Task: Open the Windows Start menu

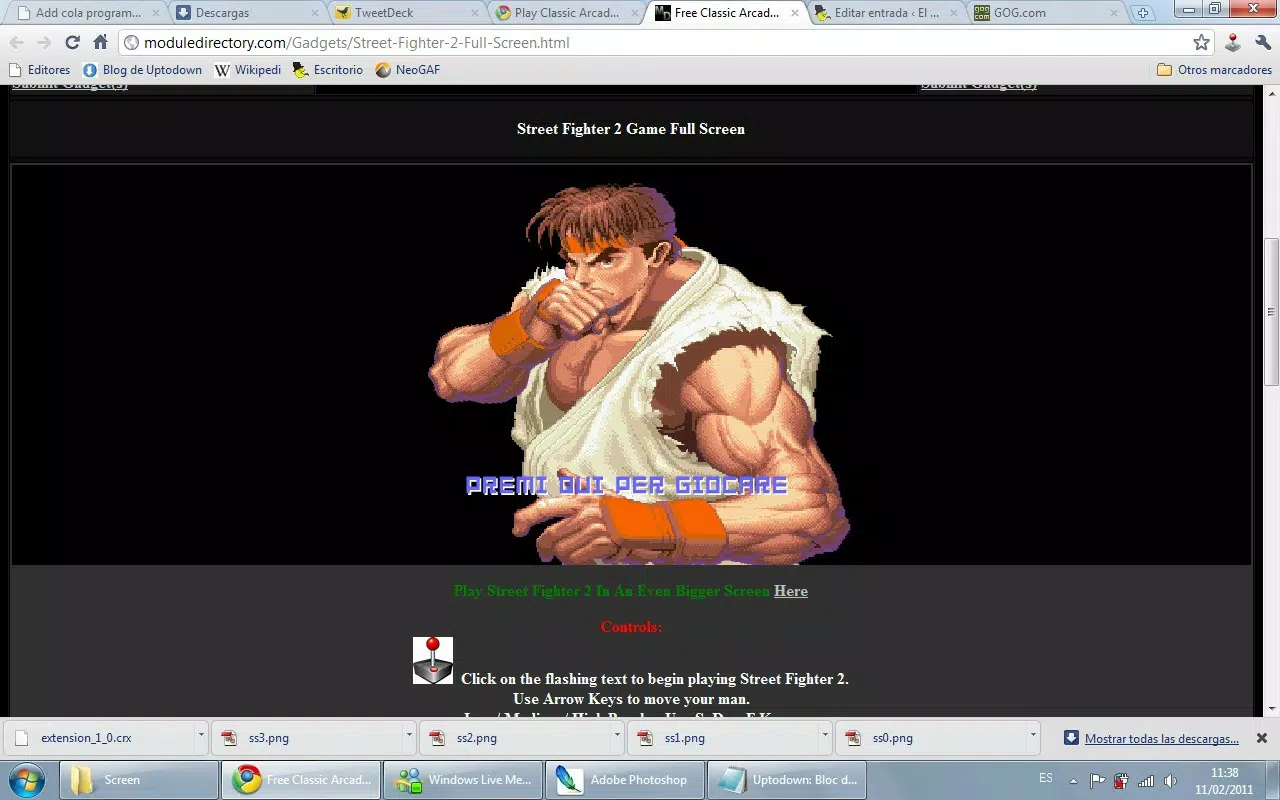Action: 27,779
